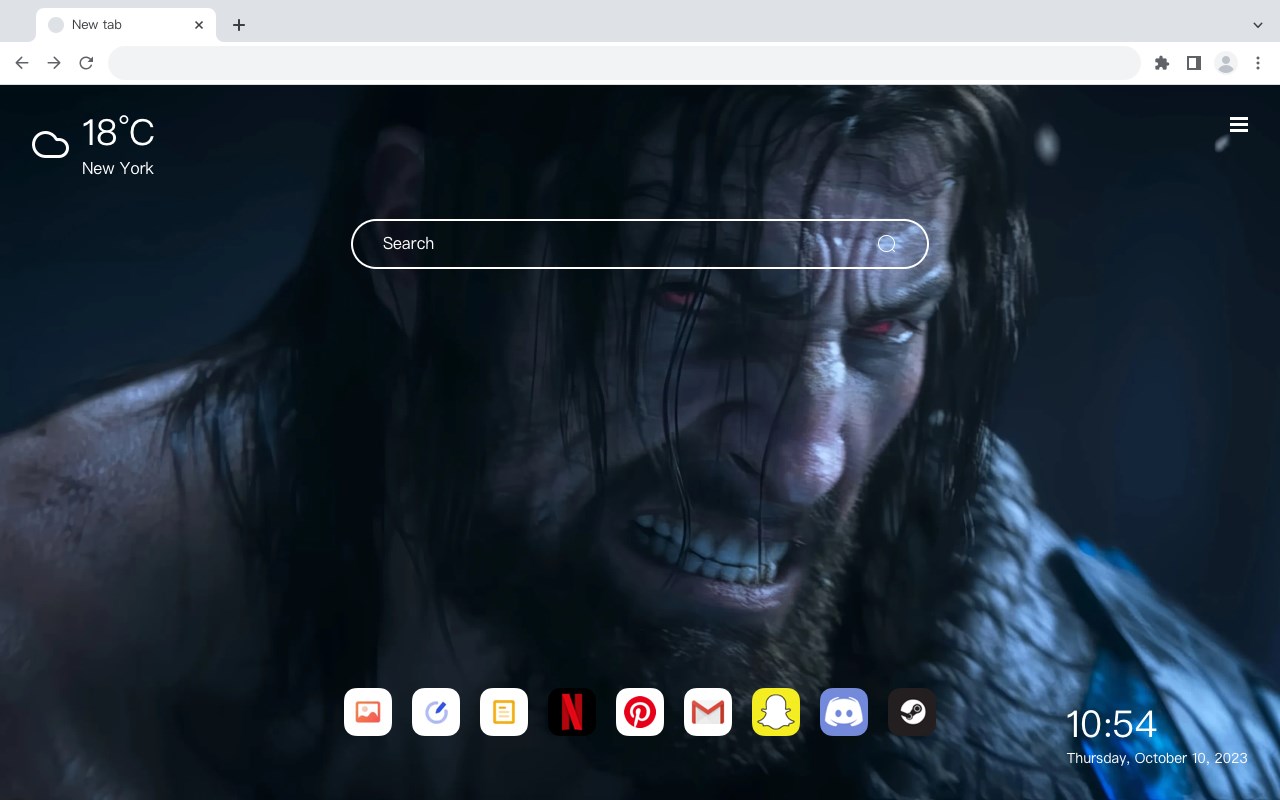
Task: Click the 18°C temperature reading
Action: 118,133
